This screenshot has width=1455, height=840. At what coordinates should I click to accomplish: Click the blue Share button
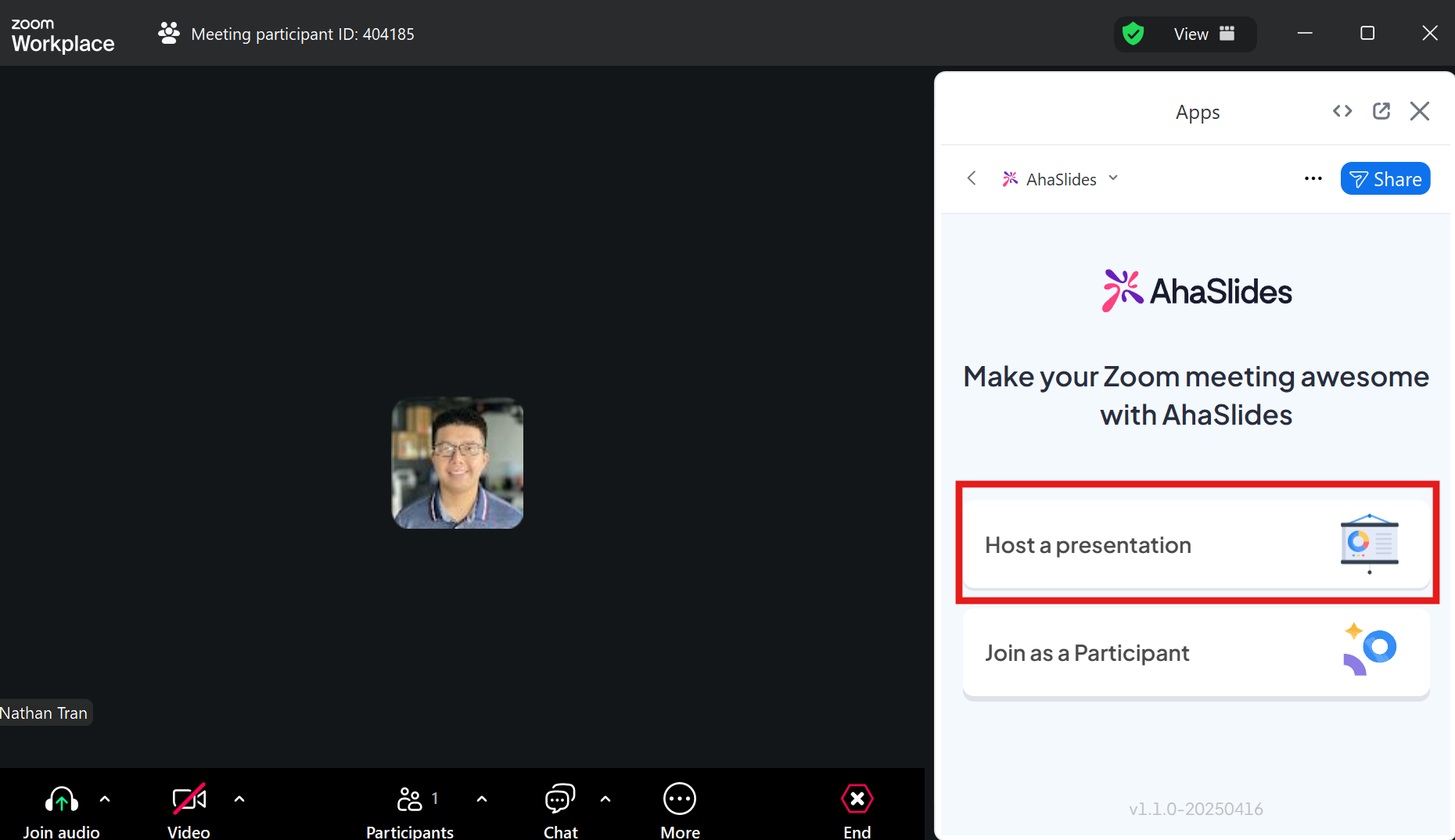pos(1385,179)
